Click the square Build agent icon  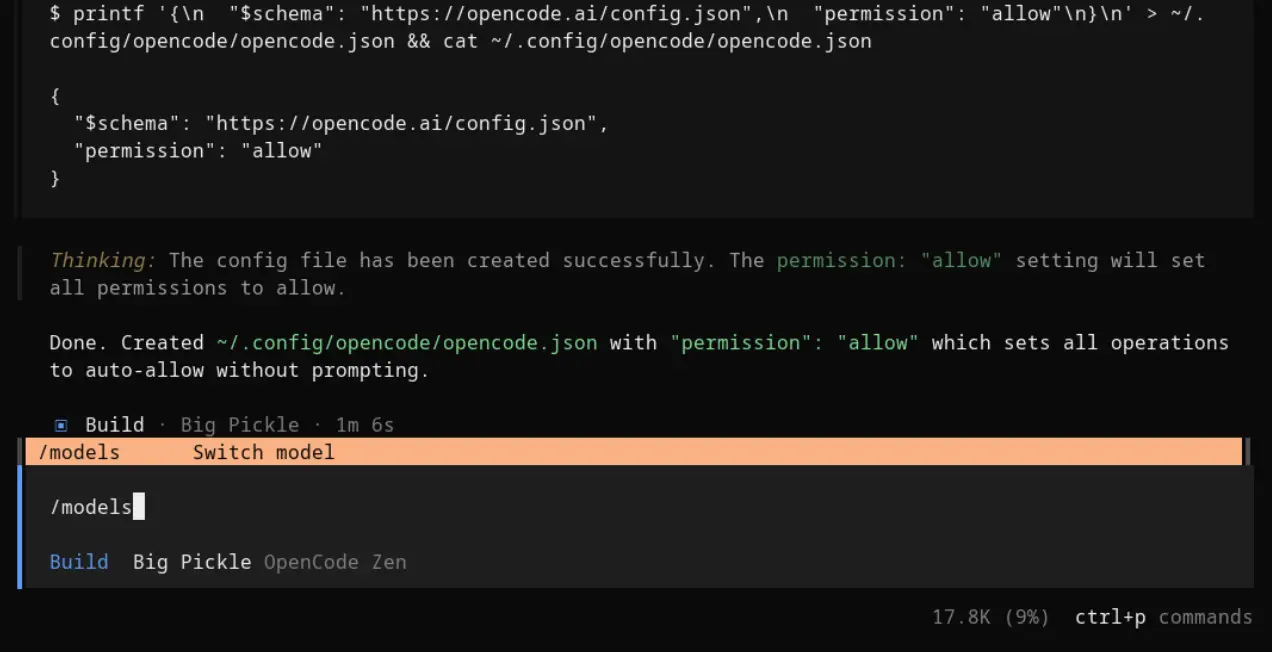click(x=61, y=425)
